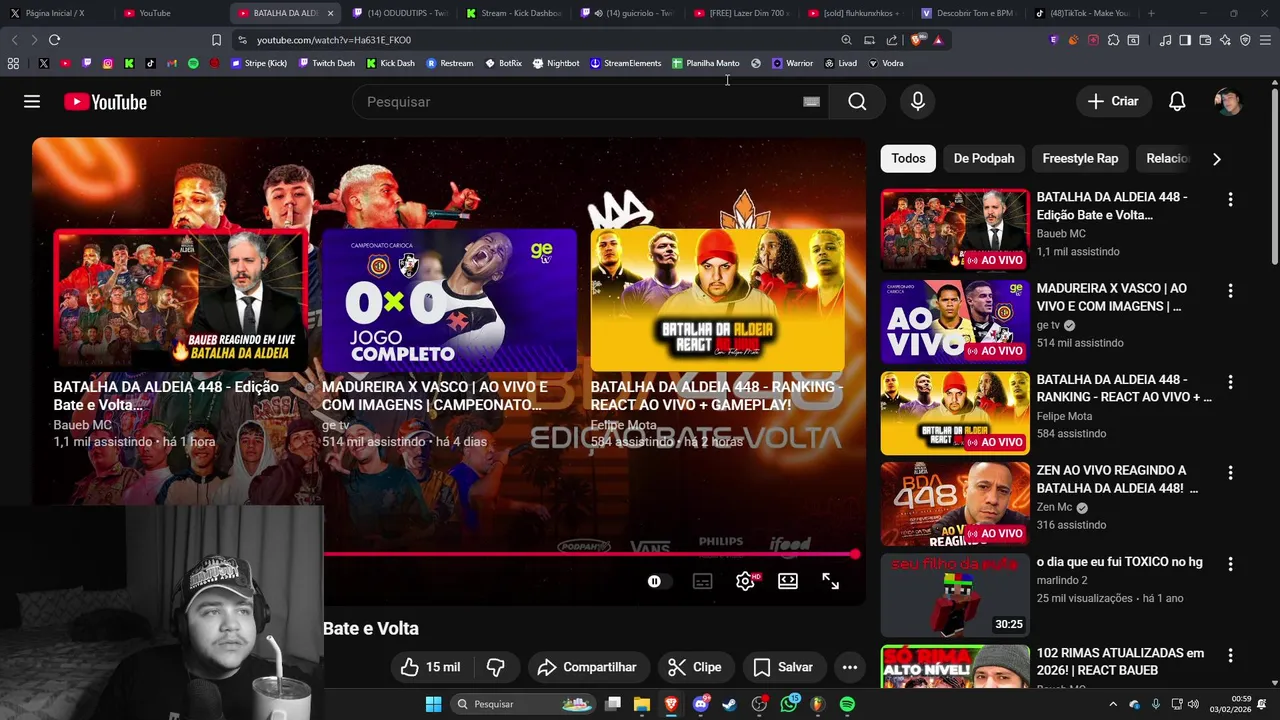Open options for 102 RIMAS ATUALIZADAS video
The height and width of the screenshot is (720, 1280).
pyautogui.click(x=1230, y=656)
